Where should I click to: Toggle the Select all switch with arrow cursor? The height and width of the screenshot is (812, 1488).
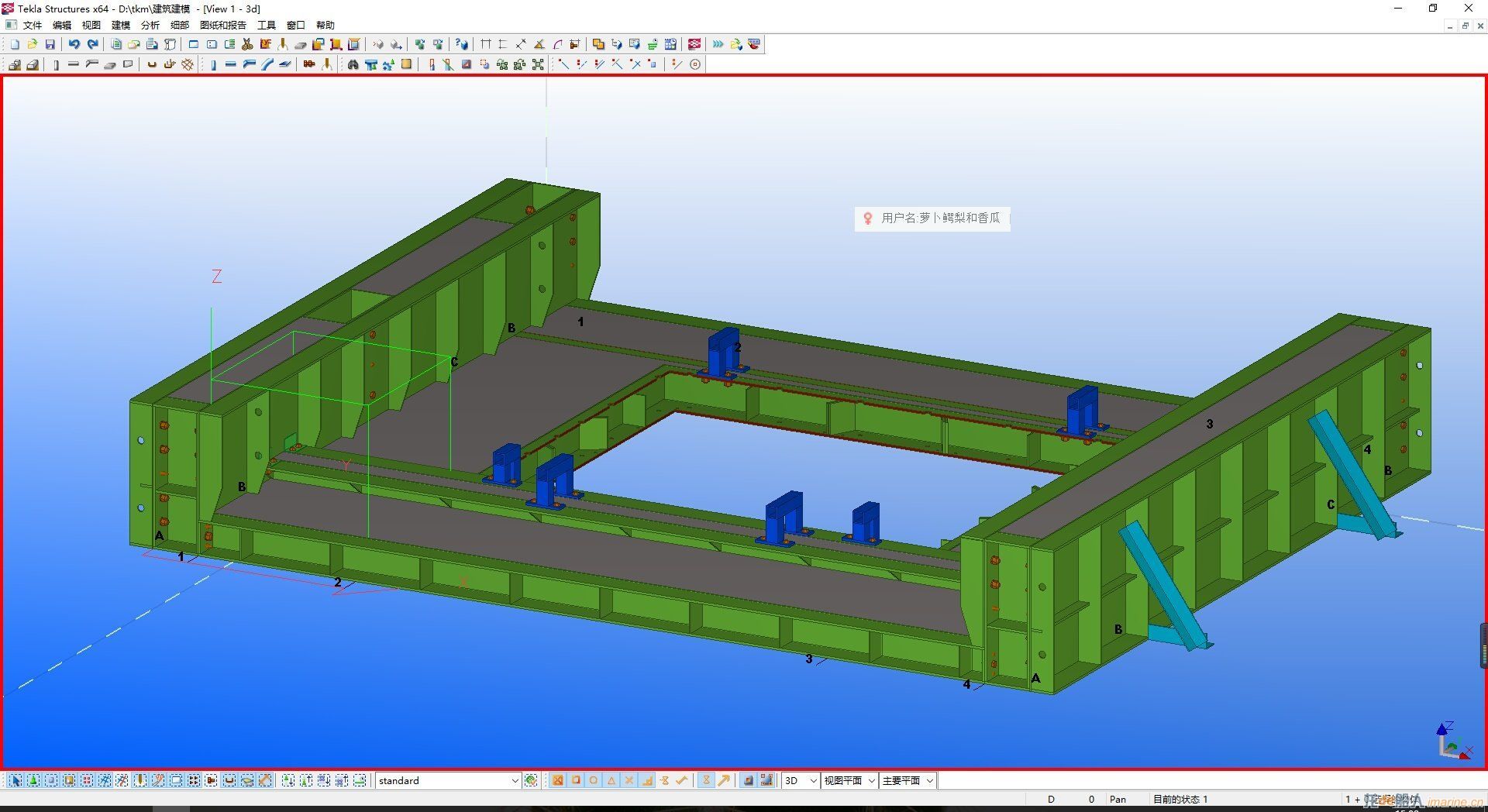15,780
